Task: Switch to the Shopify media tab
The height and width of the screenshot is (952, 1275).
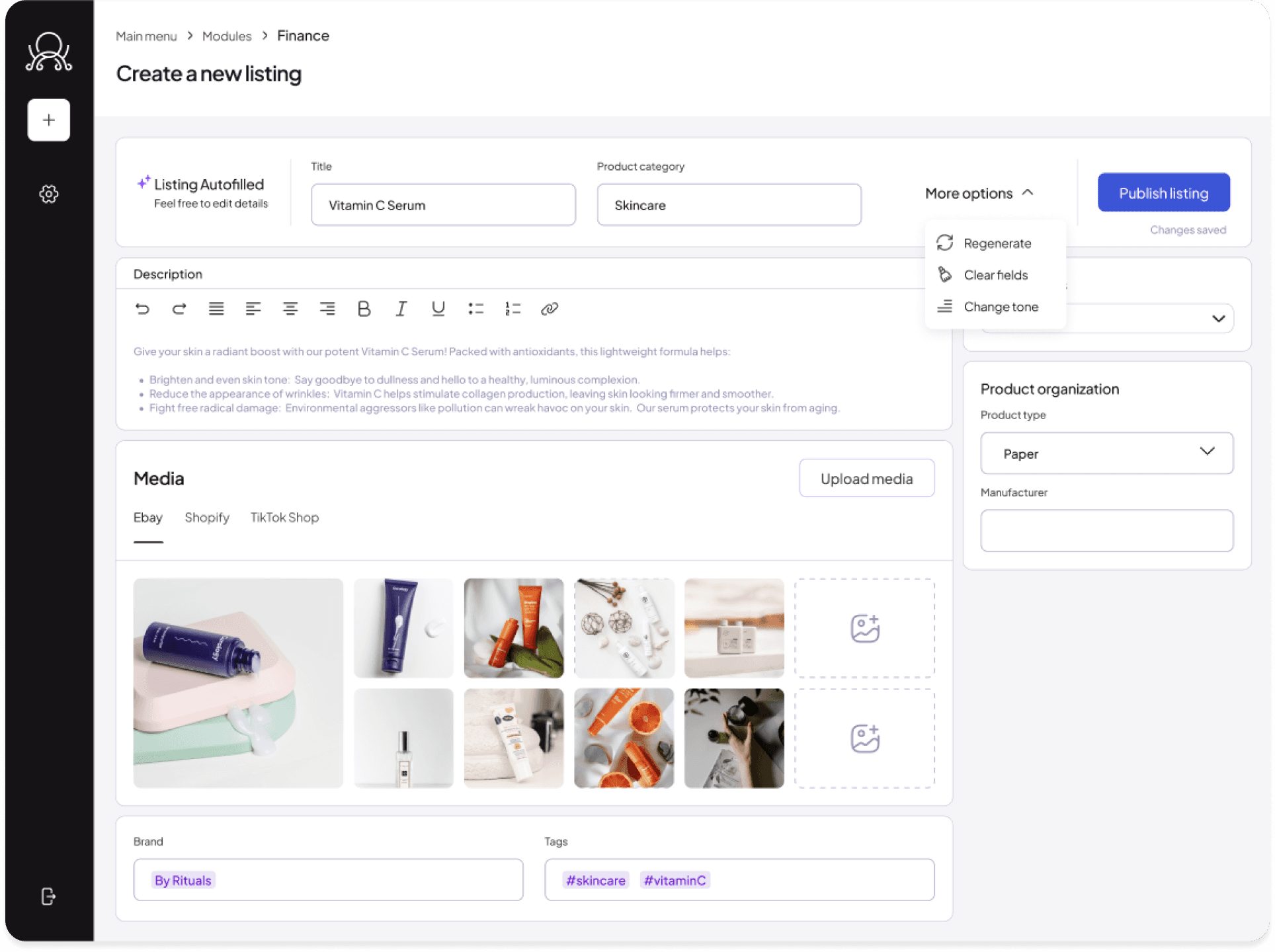Action: pos(207,518)
